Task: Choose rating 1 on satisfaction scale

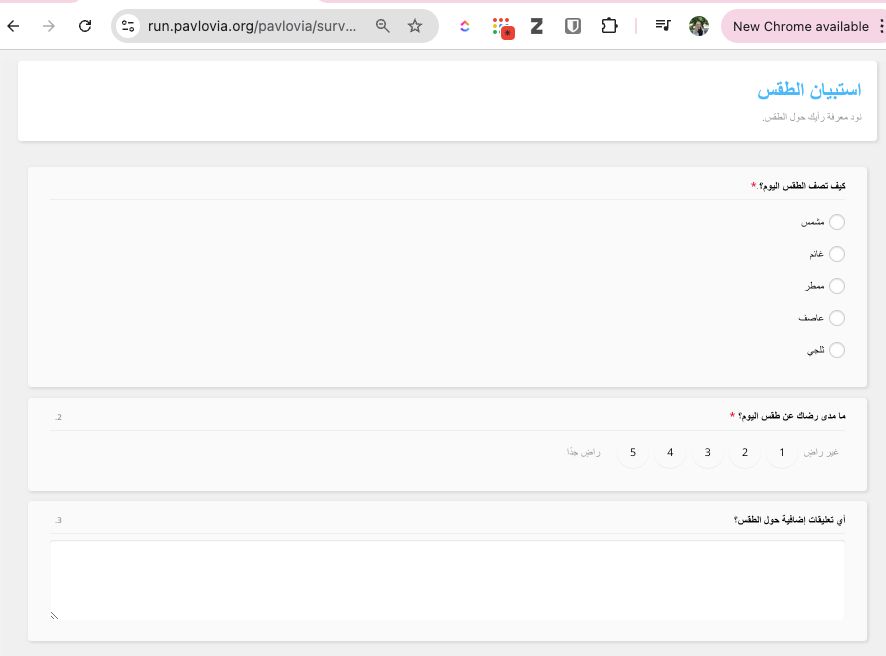Action: 782,452
